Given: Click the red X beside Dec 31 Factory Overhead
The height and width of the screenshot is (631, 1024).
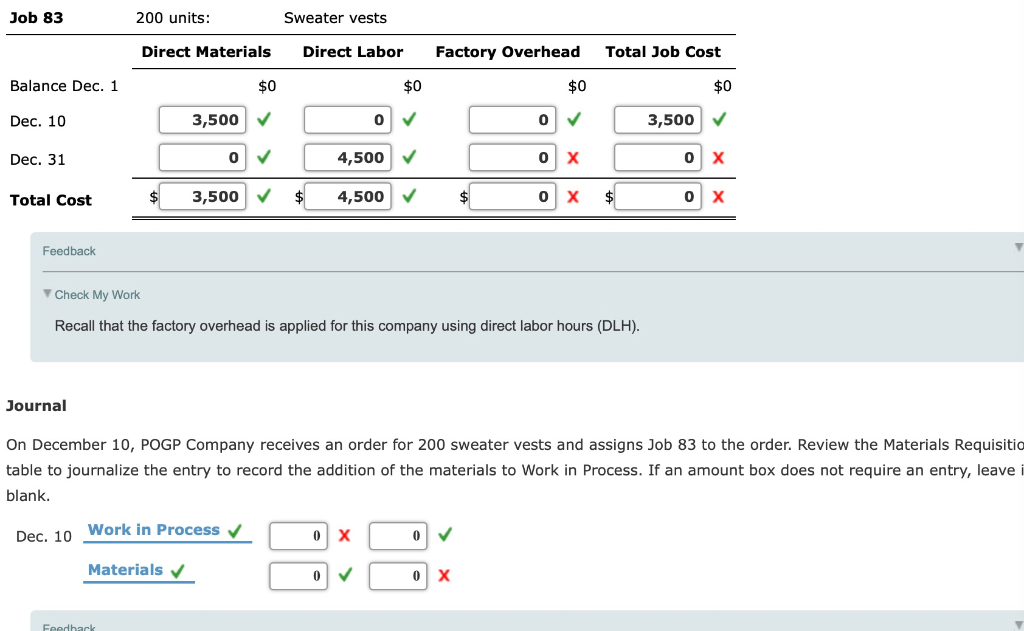Looking at the screenshot, I should pos(574,157).
